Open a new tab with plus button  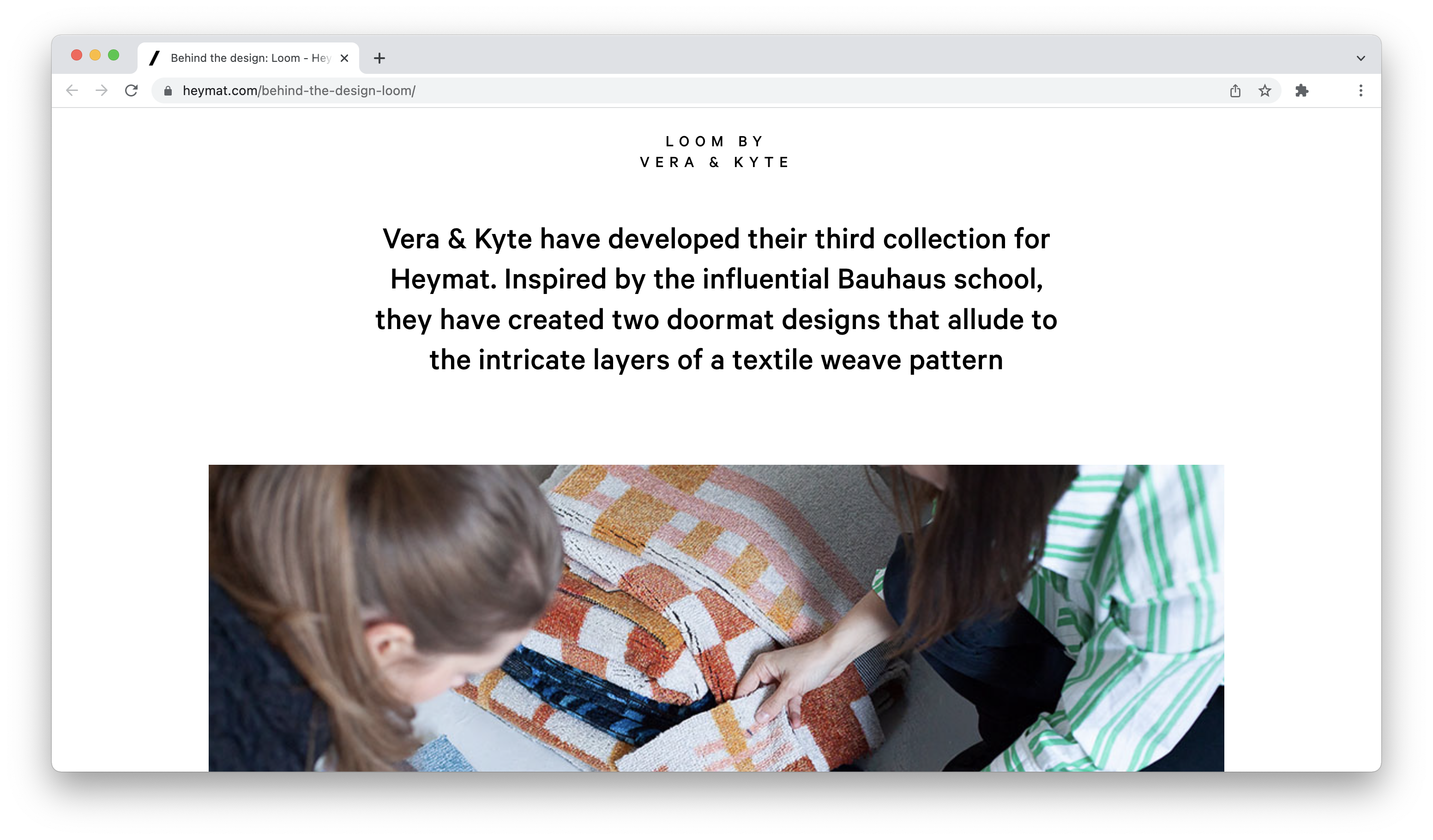point(379,58)
